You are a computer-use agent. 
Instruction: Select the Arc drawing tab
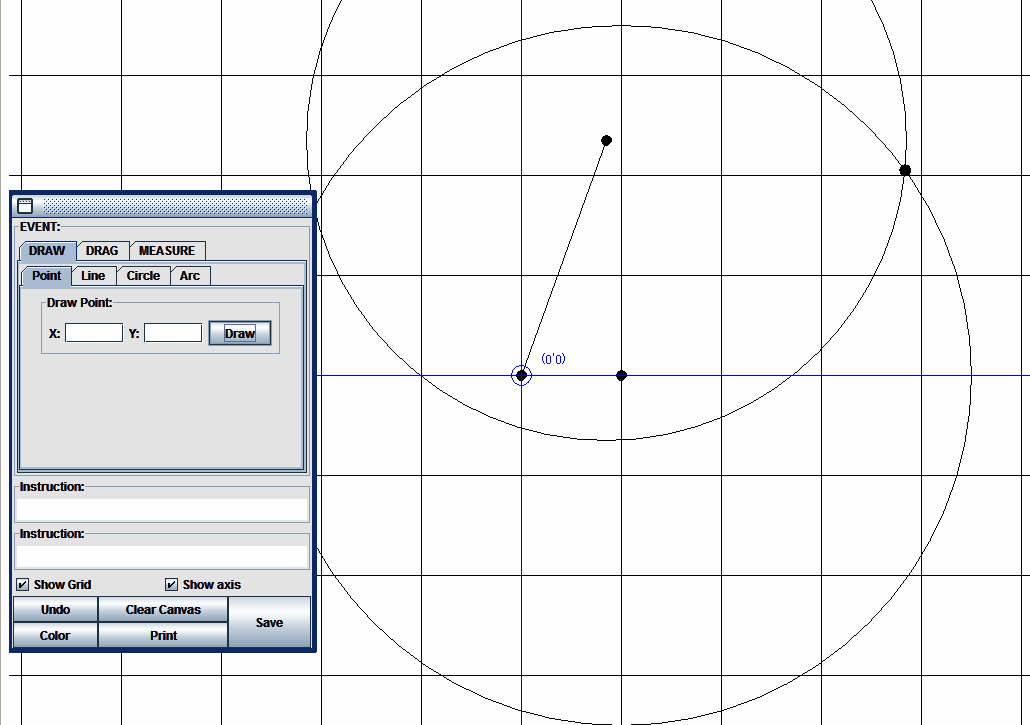(190, 276)
